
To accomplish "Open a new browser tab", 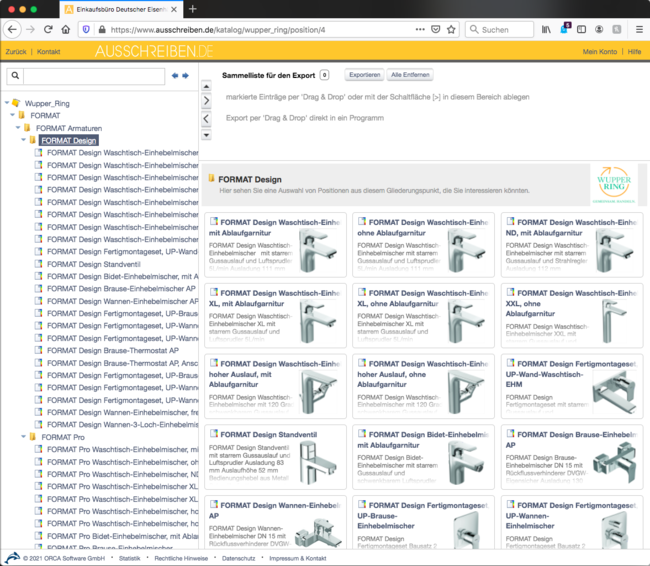I will 193,9.
